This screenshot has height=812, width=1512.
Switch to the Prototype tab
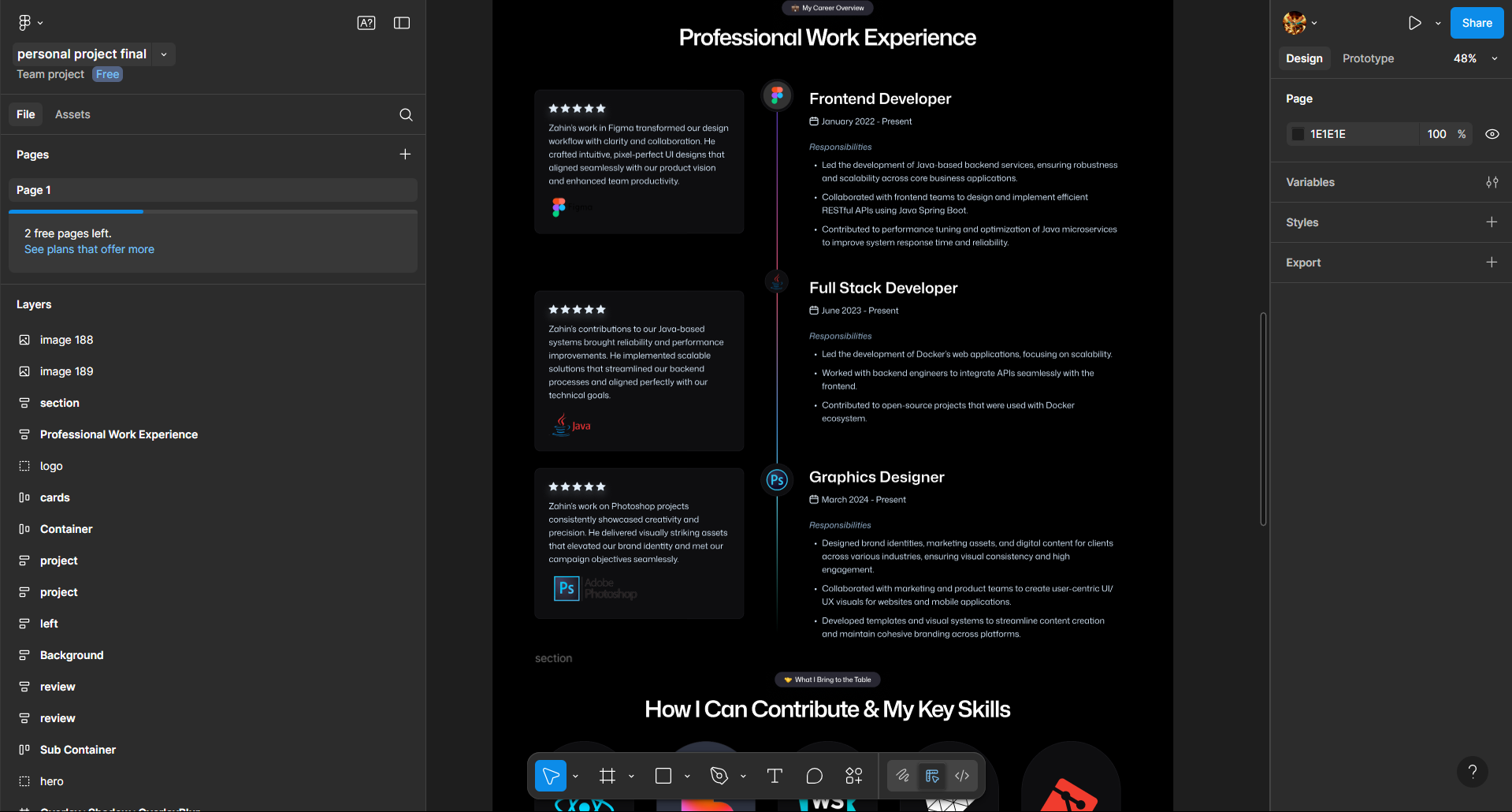pyautogui.click(x=1368, y=58)
